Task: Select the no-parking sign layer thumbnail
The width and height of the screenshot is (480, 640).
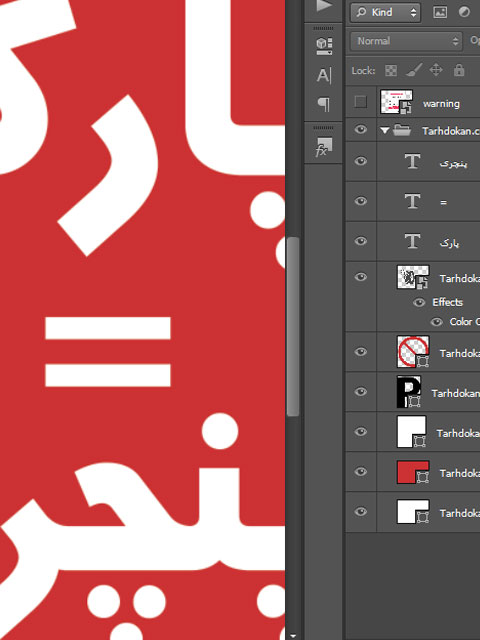Action: coord(413,351)
